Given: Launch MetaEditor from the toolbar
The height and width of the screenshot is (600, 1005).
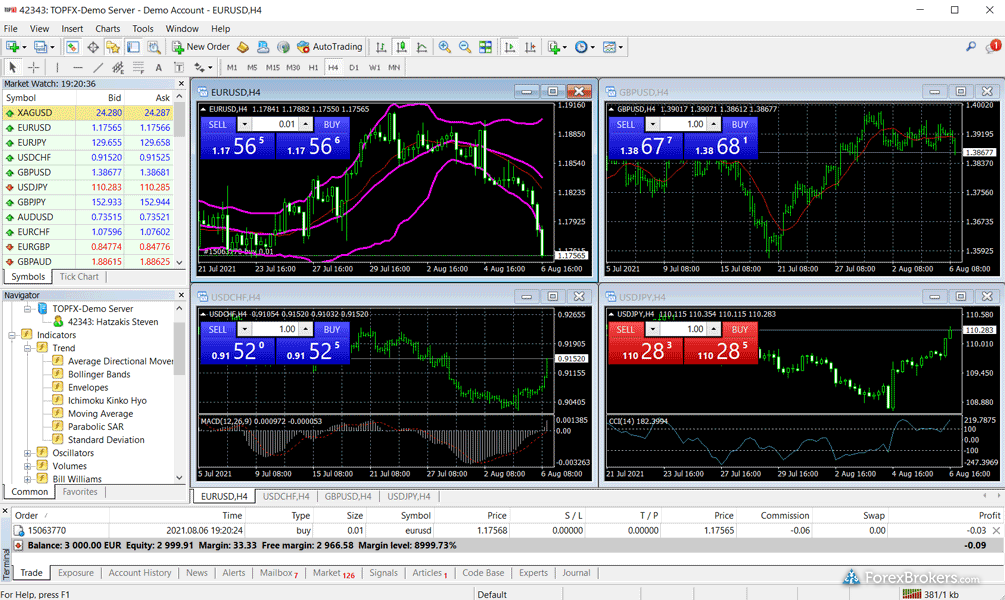Looking at the screenshot, I should coord(243,47).
